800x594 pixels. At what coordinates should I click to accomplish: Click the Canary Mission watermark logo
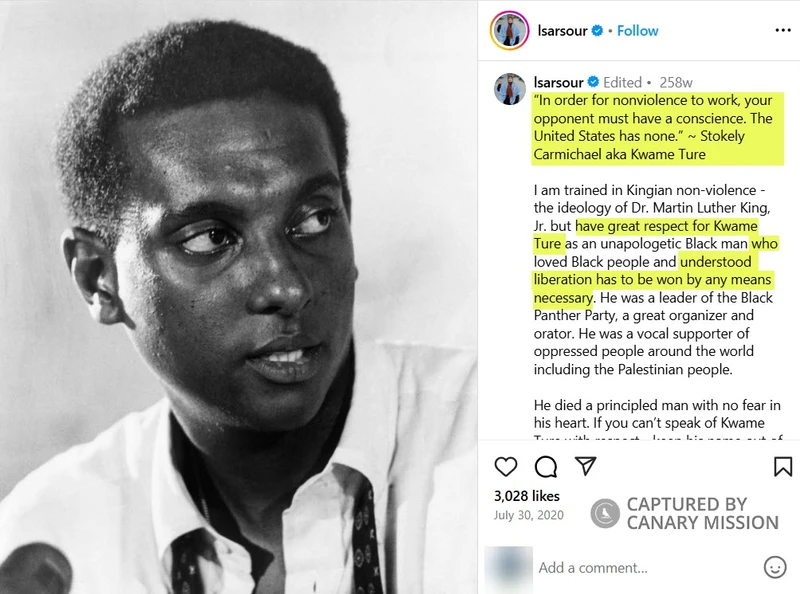606,513
